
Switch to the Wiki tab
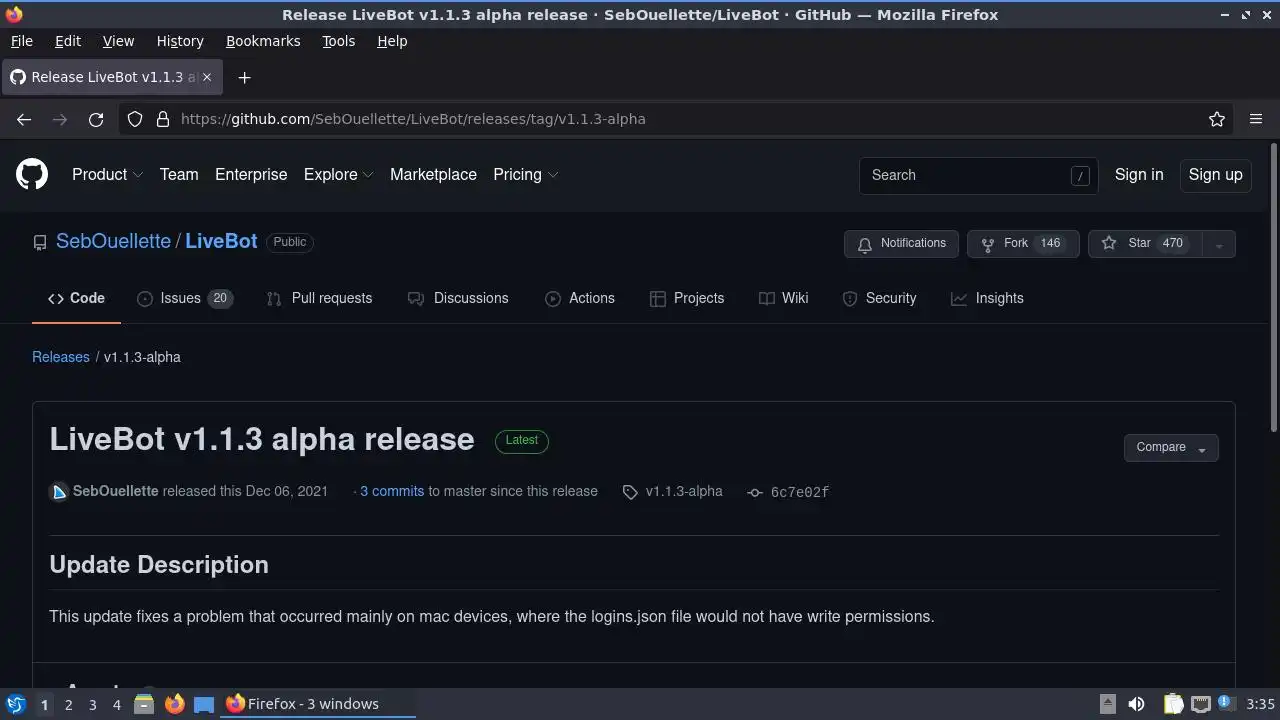click(x=783, y=298)
